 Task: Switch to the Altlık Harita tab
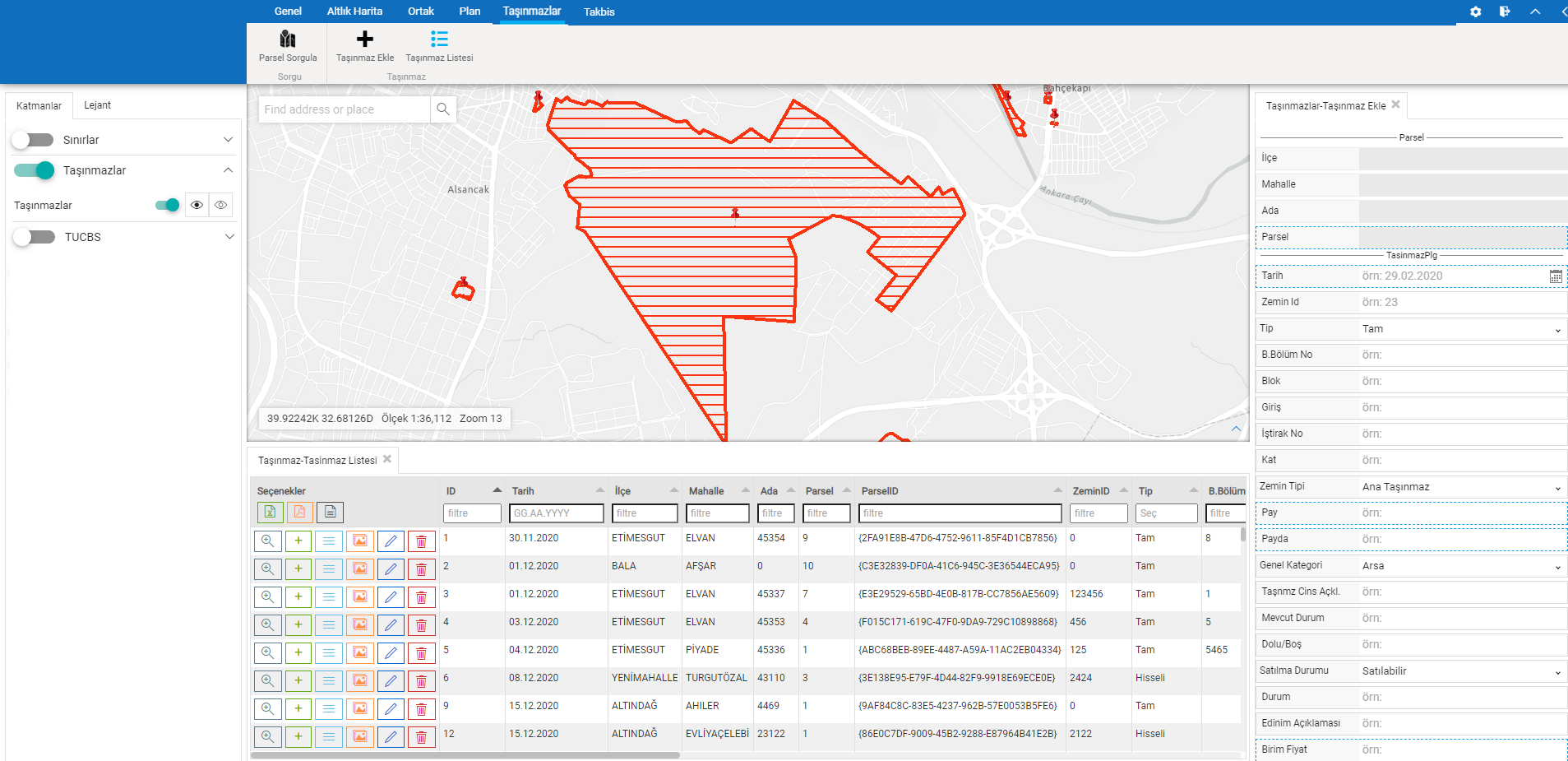coord(354,12)
